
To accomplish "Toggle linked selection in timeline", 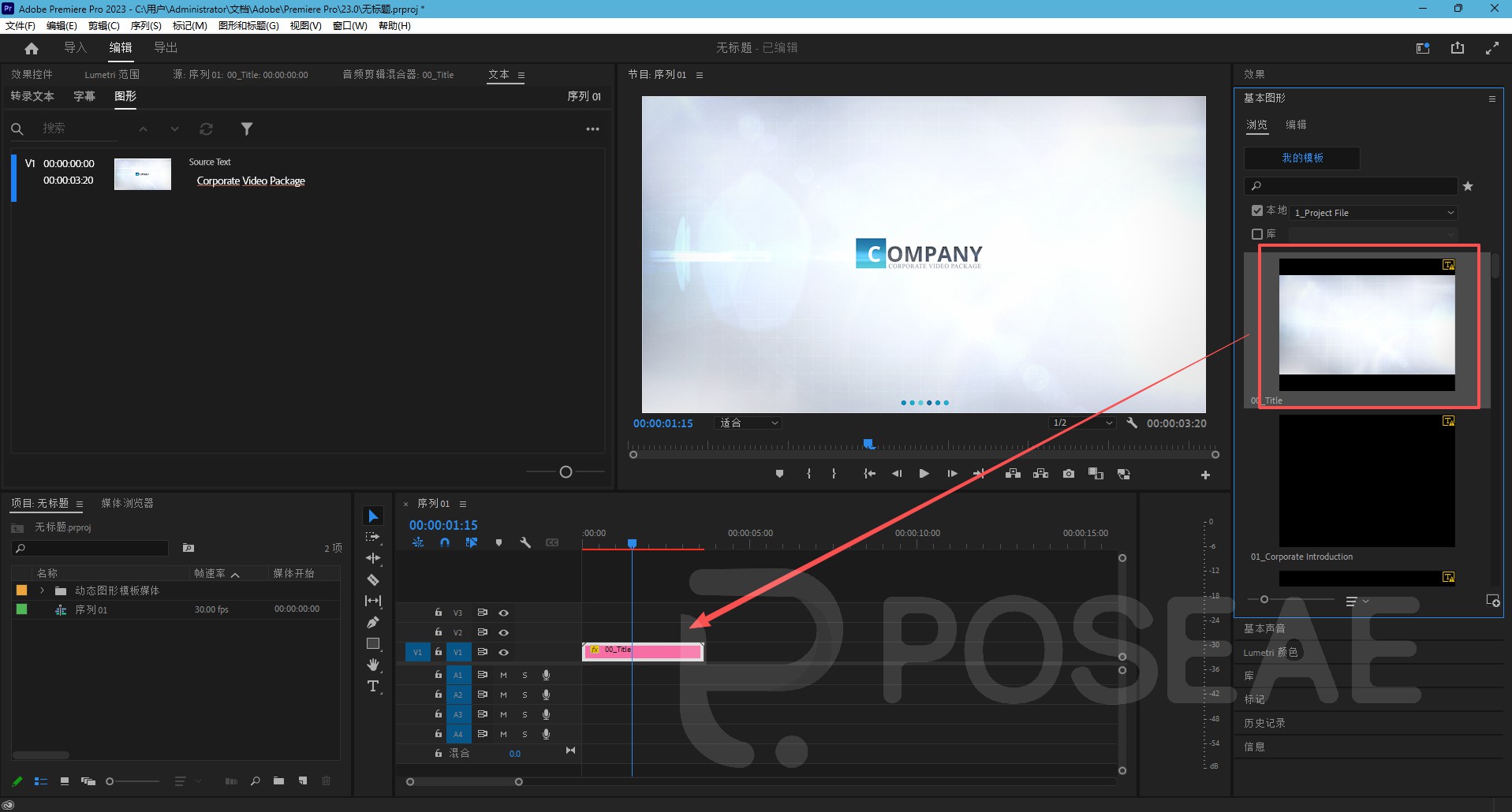I will tap(472, 542).
